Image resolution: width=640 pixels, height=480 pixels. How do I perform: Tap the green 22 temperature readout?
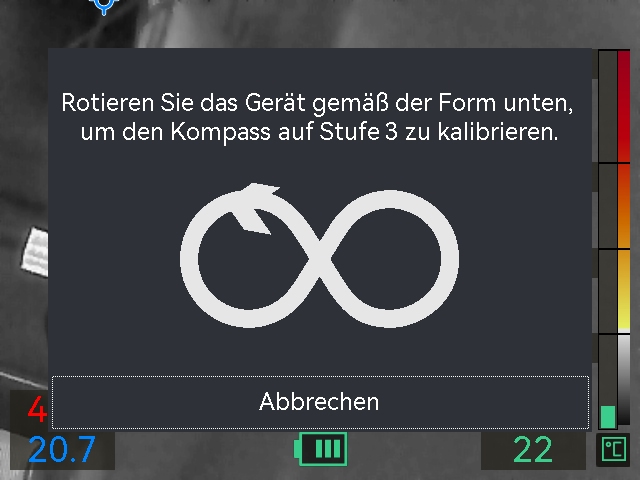533,450
